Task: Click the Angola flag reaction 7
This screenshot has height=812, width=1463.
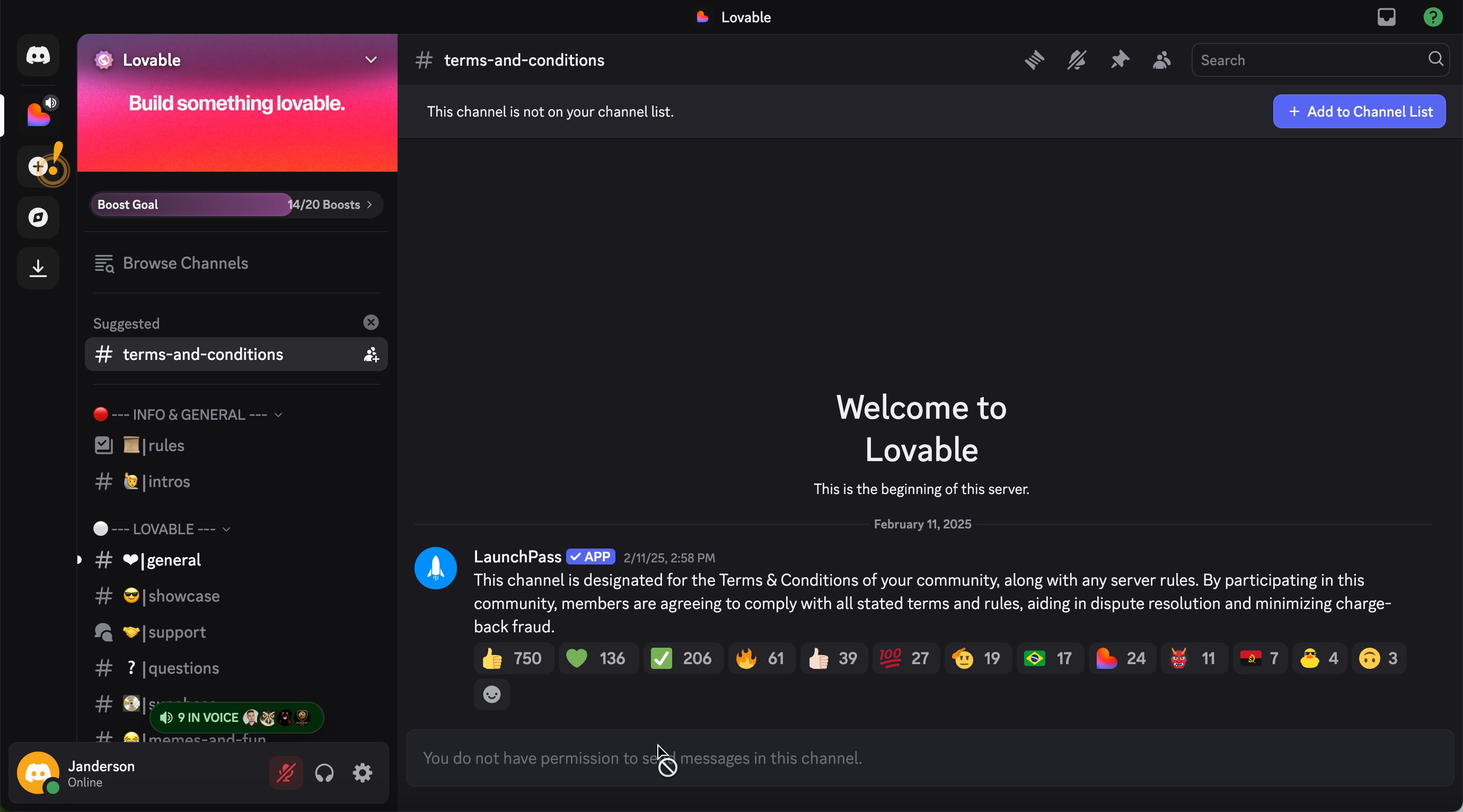Action: coord(1261,658)
